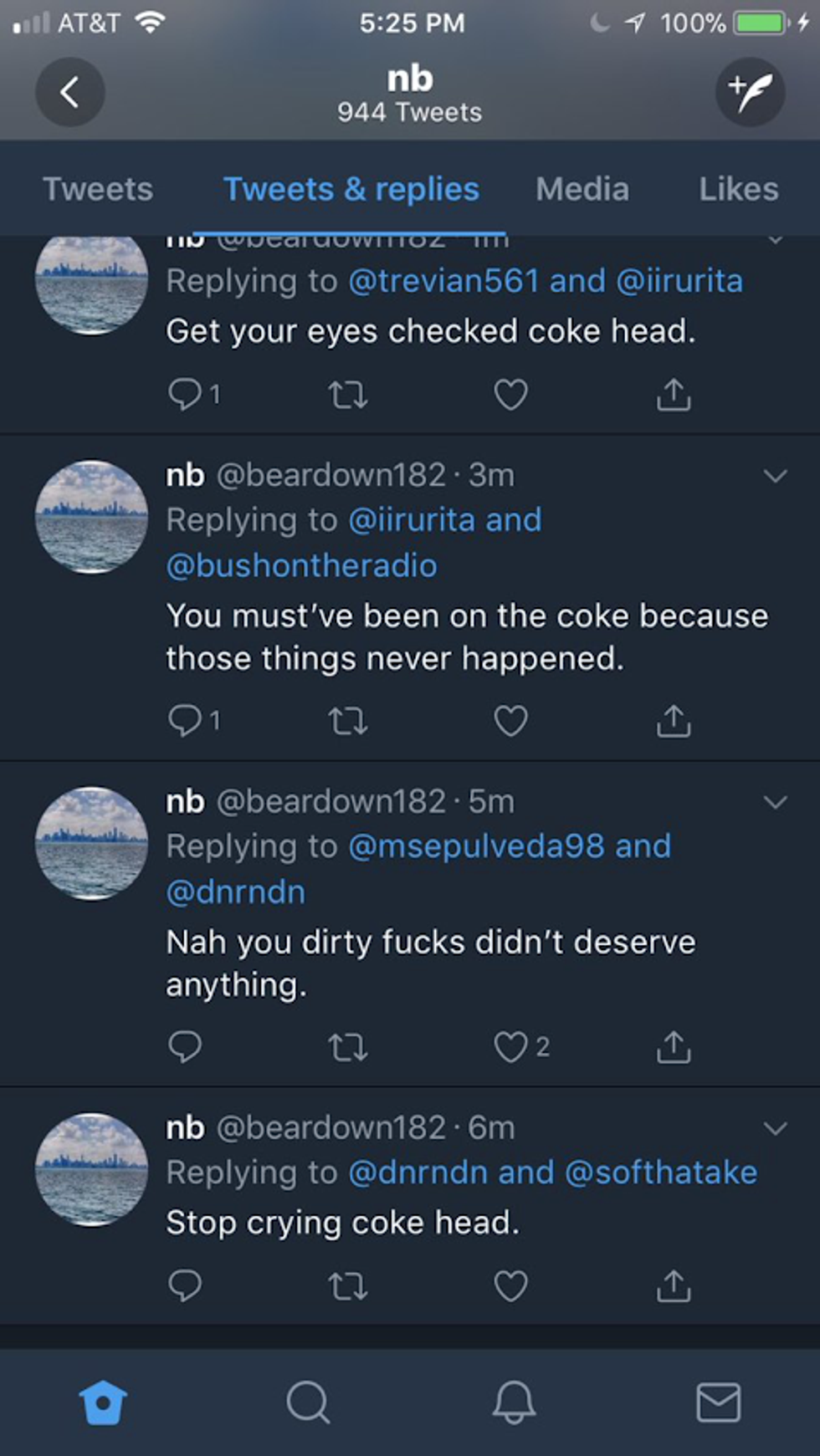Open Notifications bell in bottom bar

tap(513, 1402)
